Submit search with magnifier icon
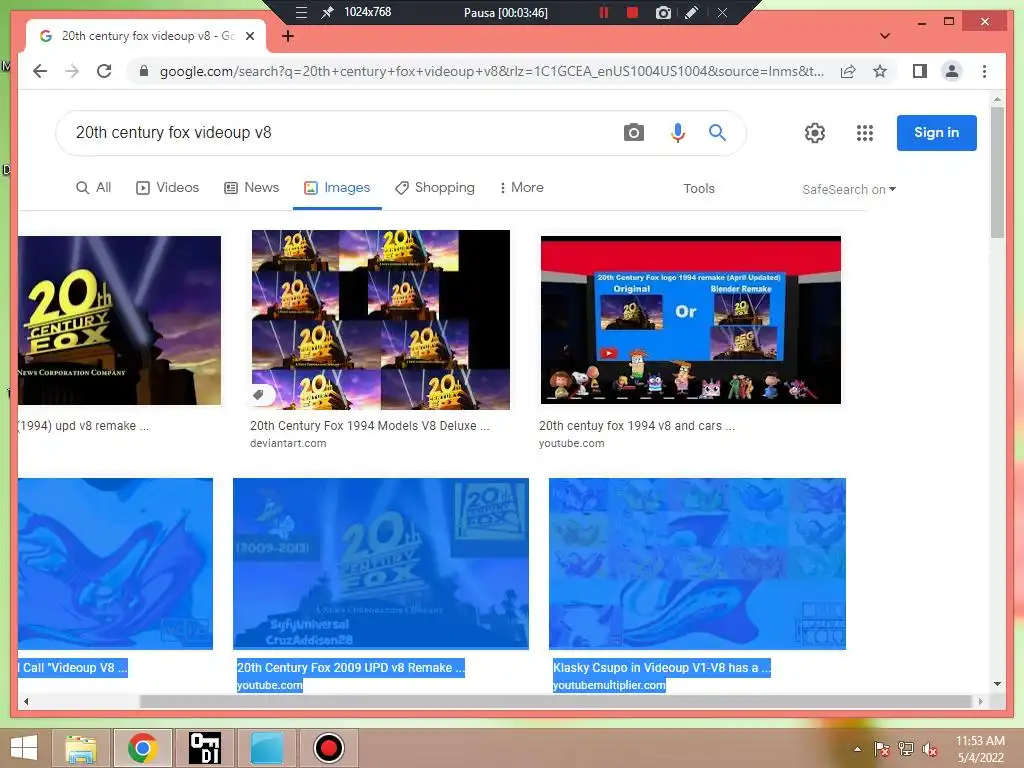The height and width of the screenshot is (768, 1024). click(x=717, y=133)
